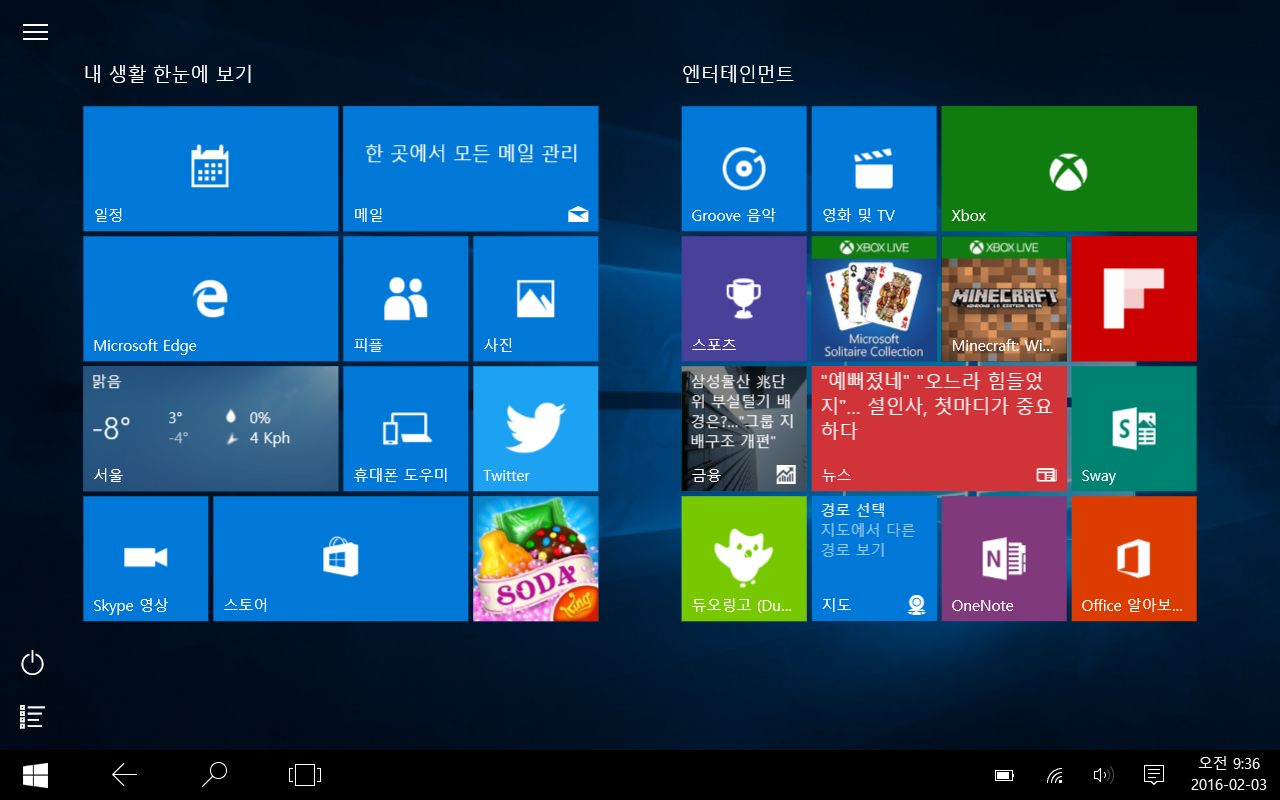
Task: Click the clock showing 오전 9:36
Action: [x=1228, y=764]
